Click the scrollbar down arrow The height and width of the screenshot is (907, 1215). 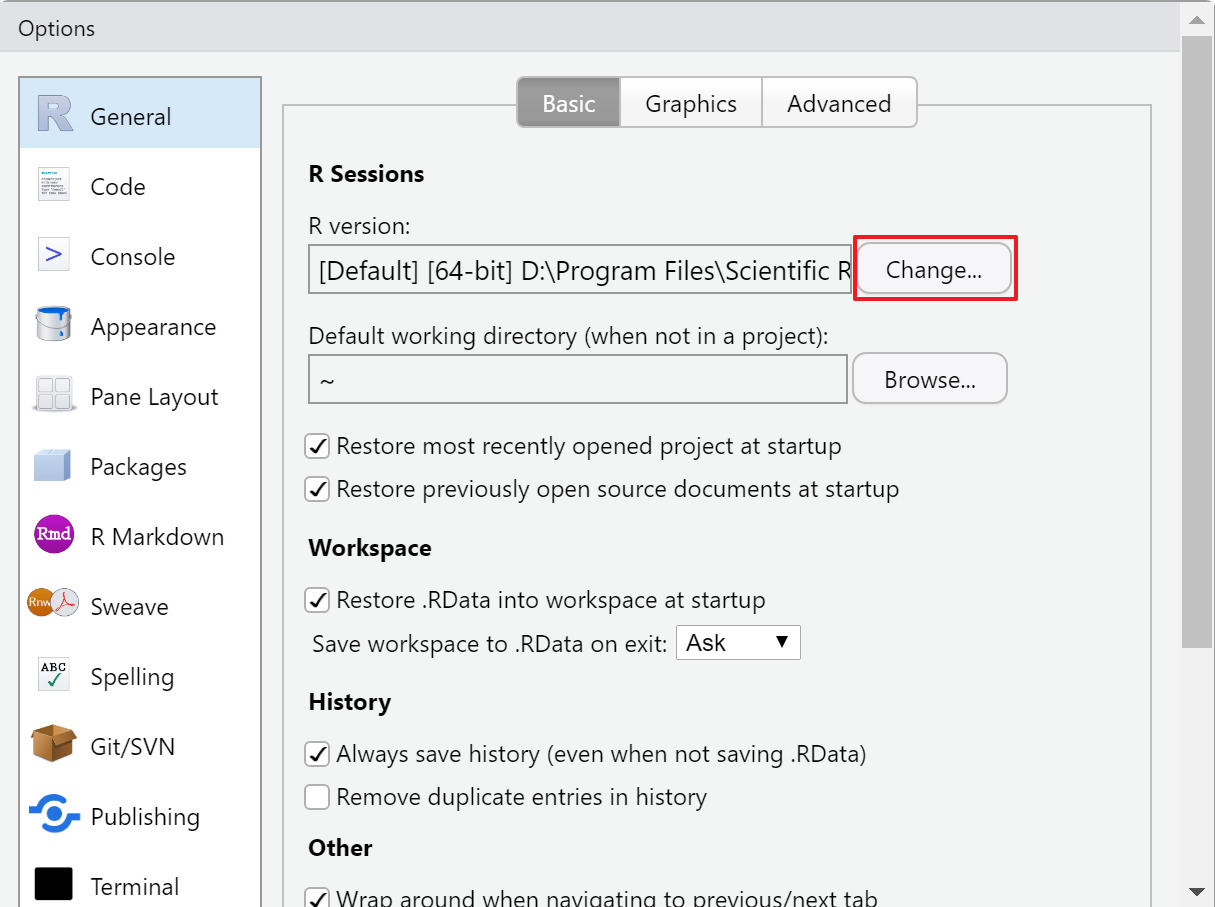[1196, 891]
